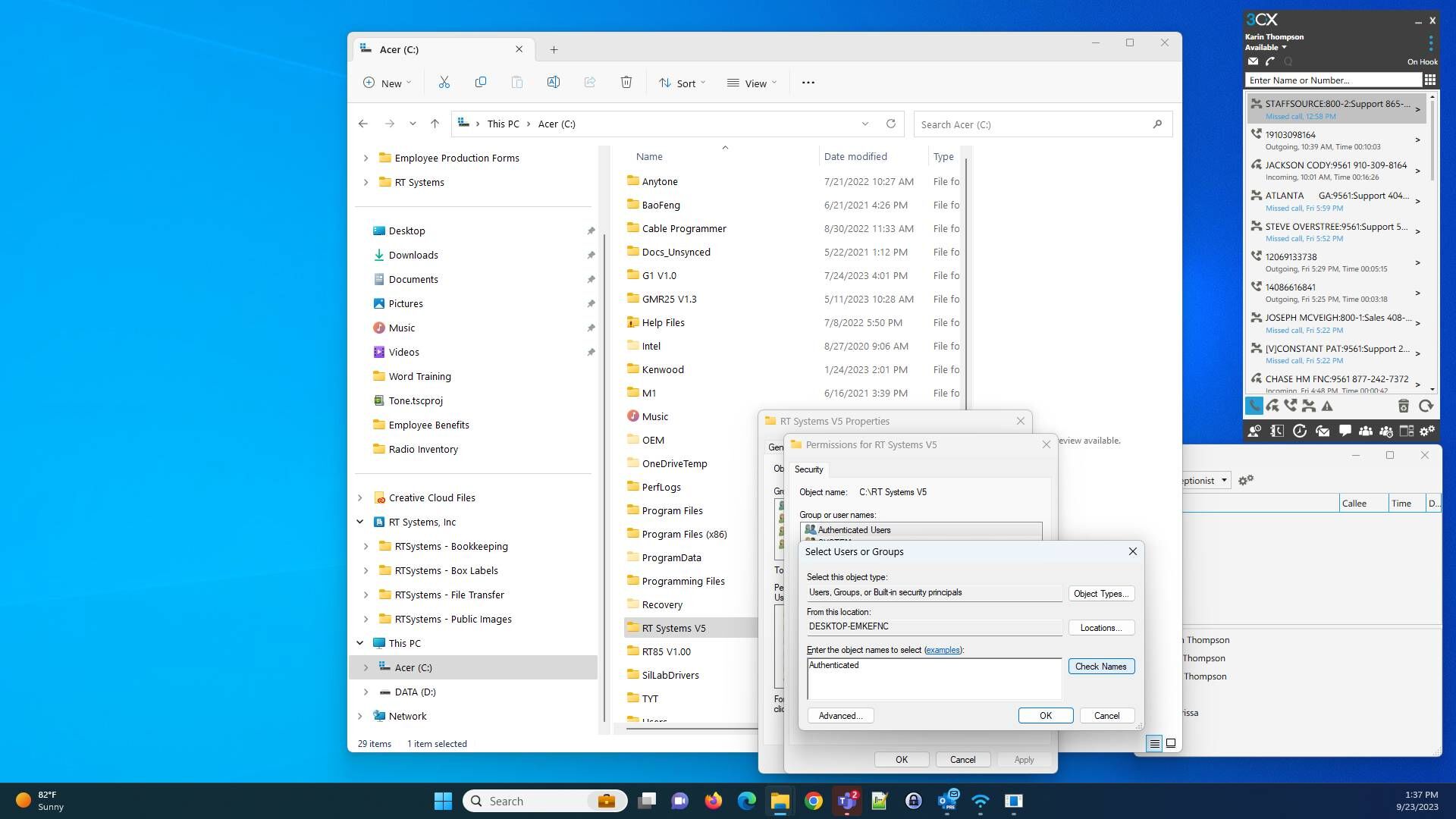This screenshot has width=1456, height=819.
Task: Click the Object Types button
Action: [1101, 594]
